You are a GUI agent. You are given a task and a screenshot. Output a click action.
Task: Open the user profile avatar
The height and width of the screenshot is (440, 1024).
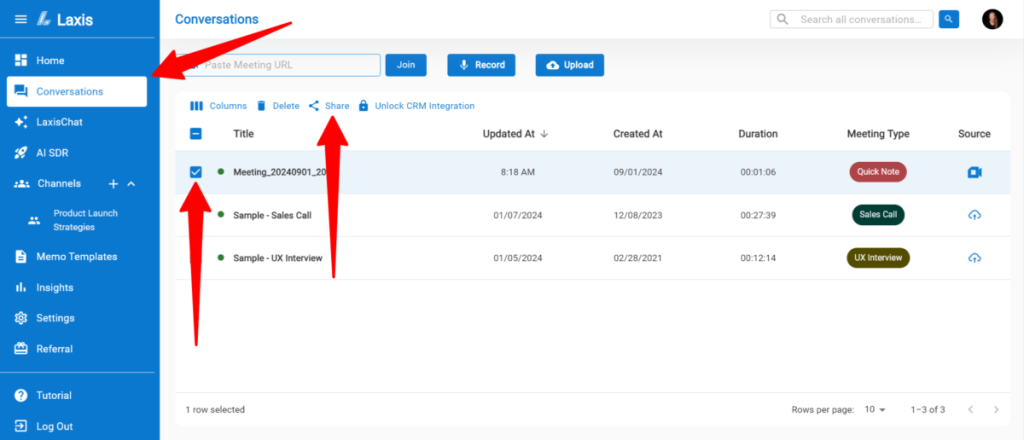click(992, 19)
